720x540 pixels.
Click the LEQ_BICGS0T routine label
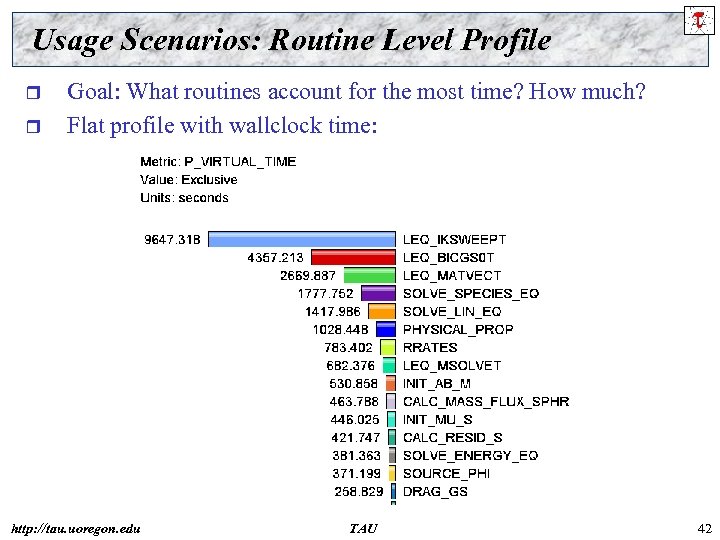point(448,258)
